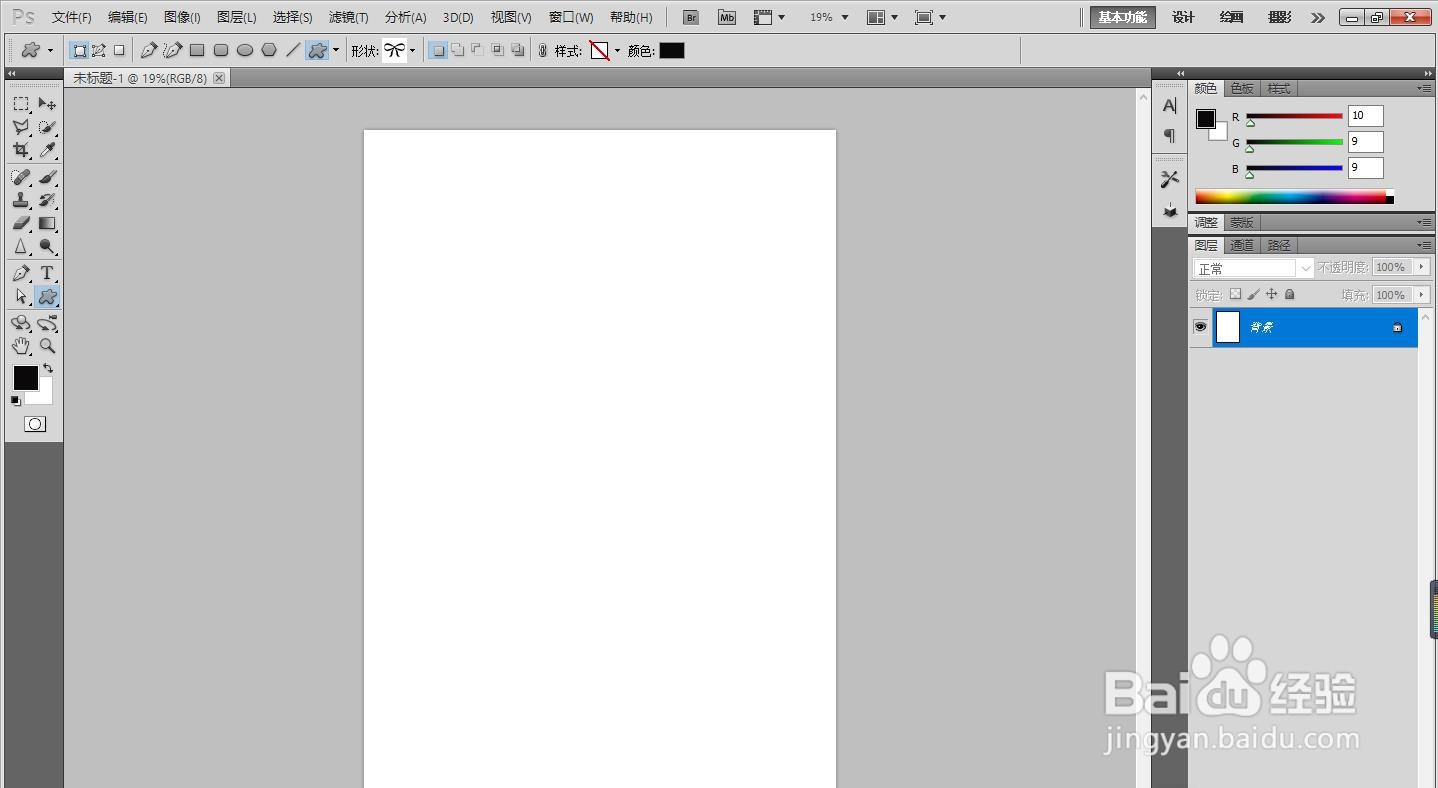Select the Hand tool

pos(20,346)
